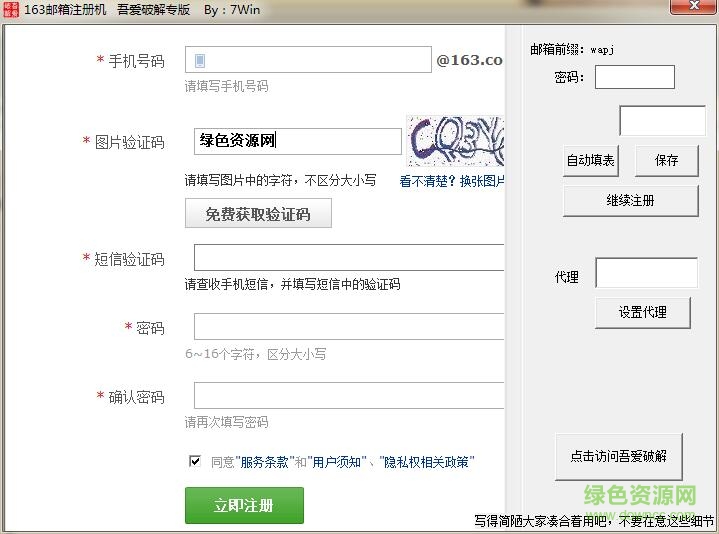The image size is (719, 534).
Task: Click the 设置代理 button
Action: (642, 313)
